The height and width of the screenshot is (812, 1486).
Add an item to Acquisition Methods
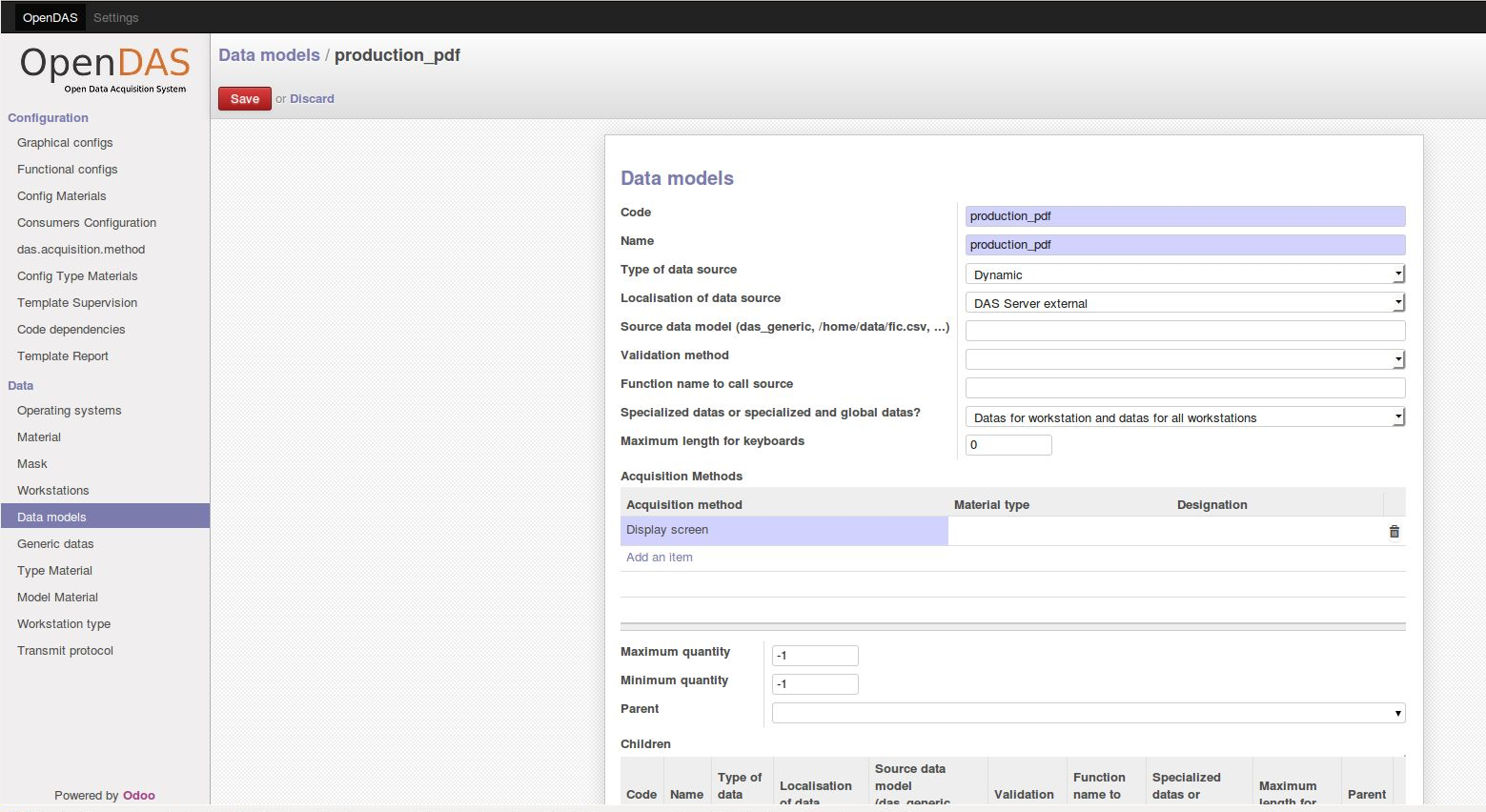pyautogui.click(x=660, y=558)
